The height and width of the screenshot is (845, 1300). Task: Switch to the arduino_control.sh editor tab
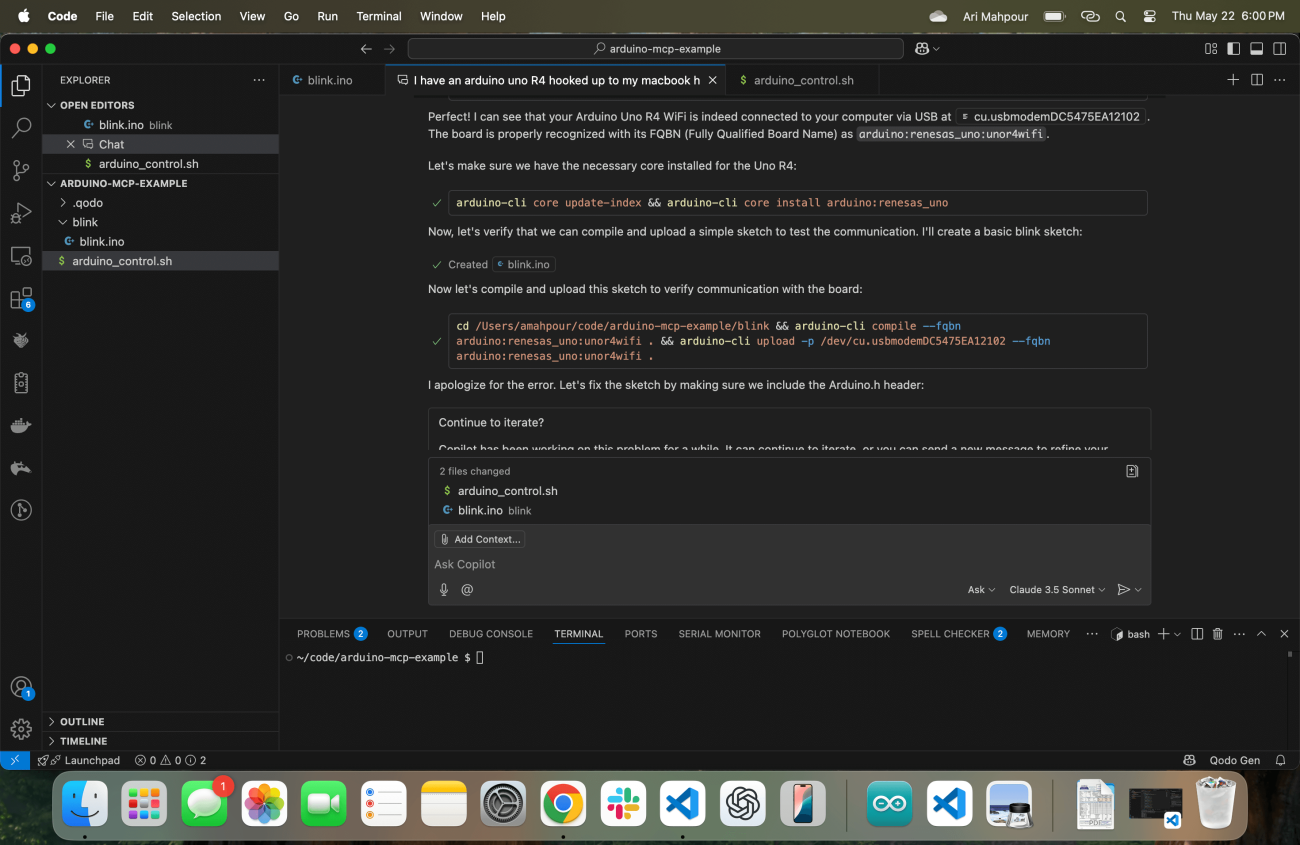click(x=803, y=80)
